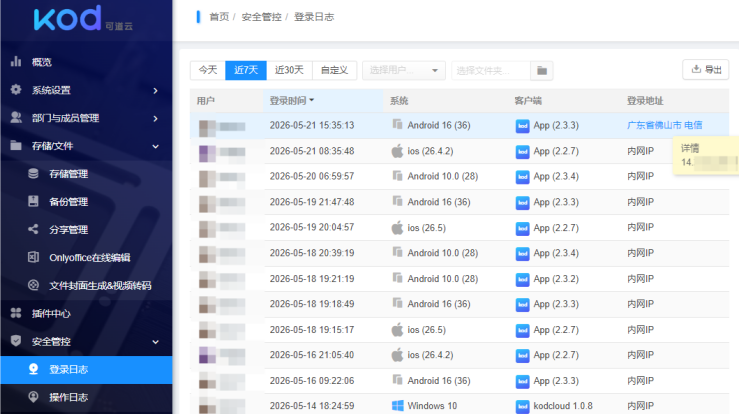Open 存储管理 in the sidebar menu
739x414 pixels.
coord(86,174)
